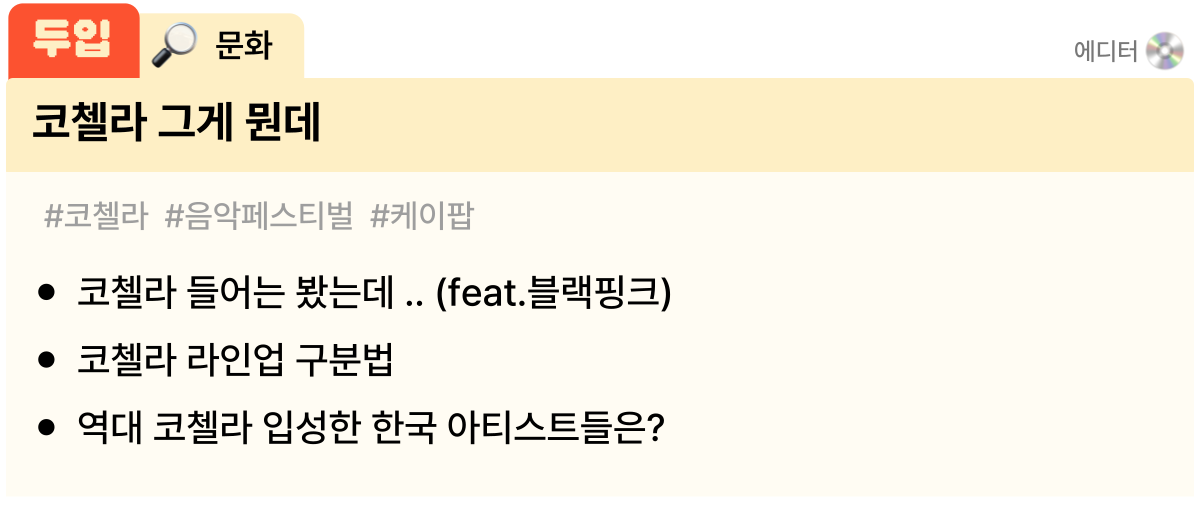1200x510 pixels.
Task: Select the #코첼라 hashtag
Action: pos(97,216)
